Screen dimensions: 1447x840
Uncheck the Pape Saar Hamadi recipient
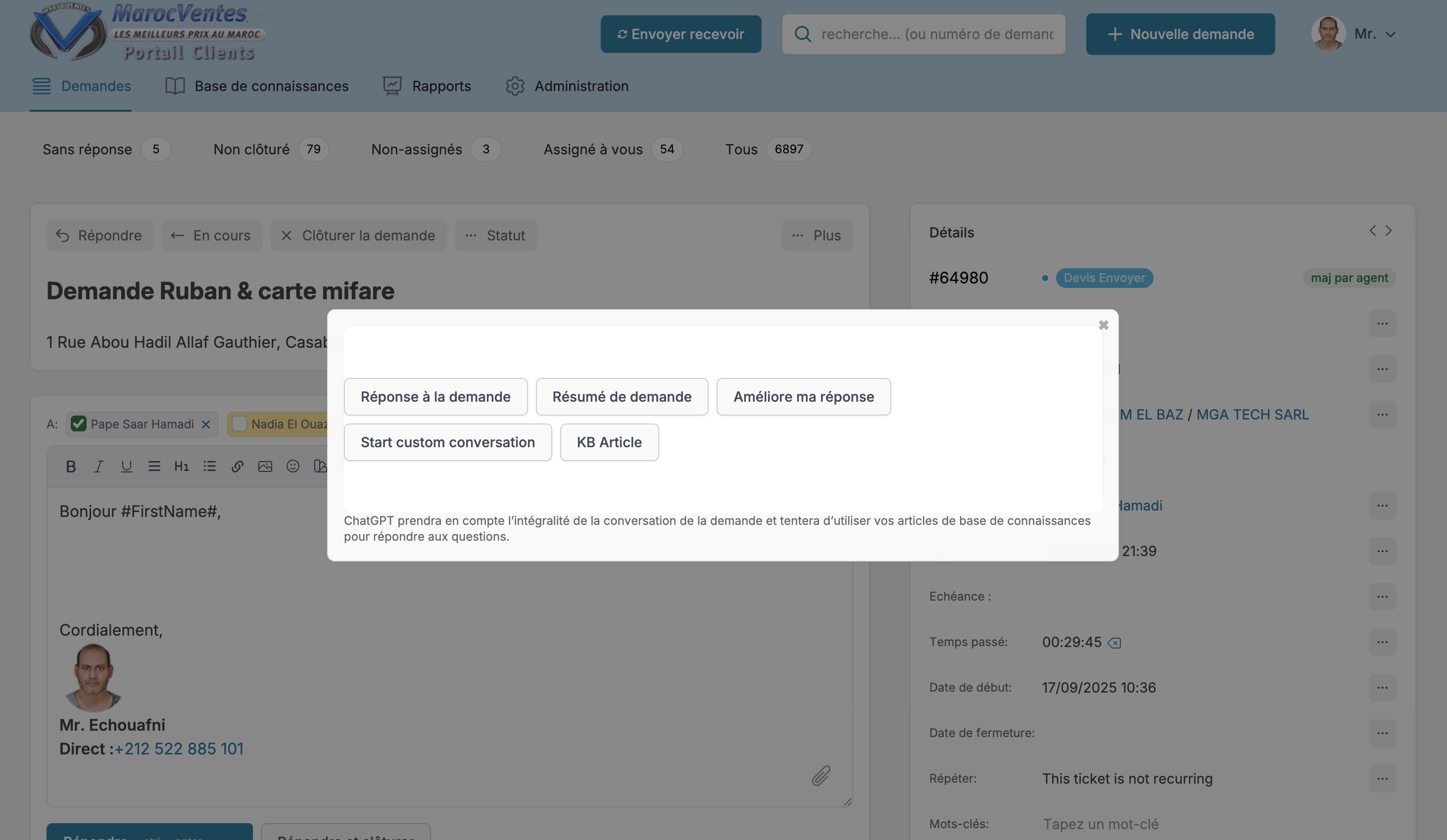tap(79, 424)
